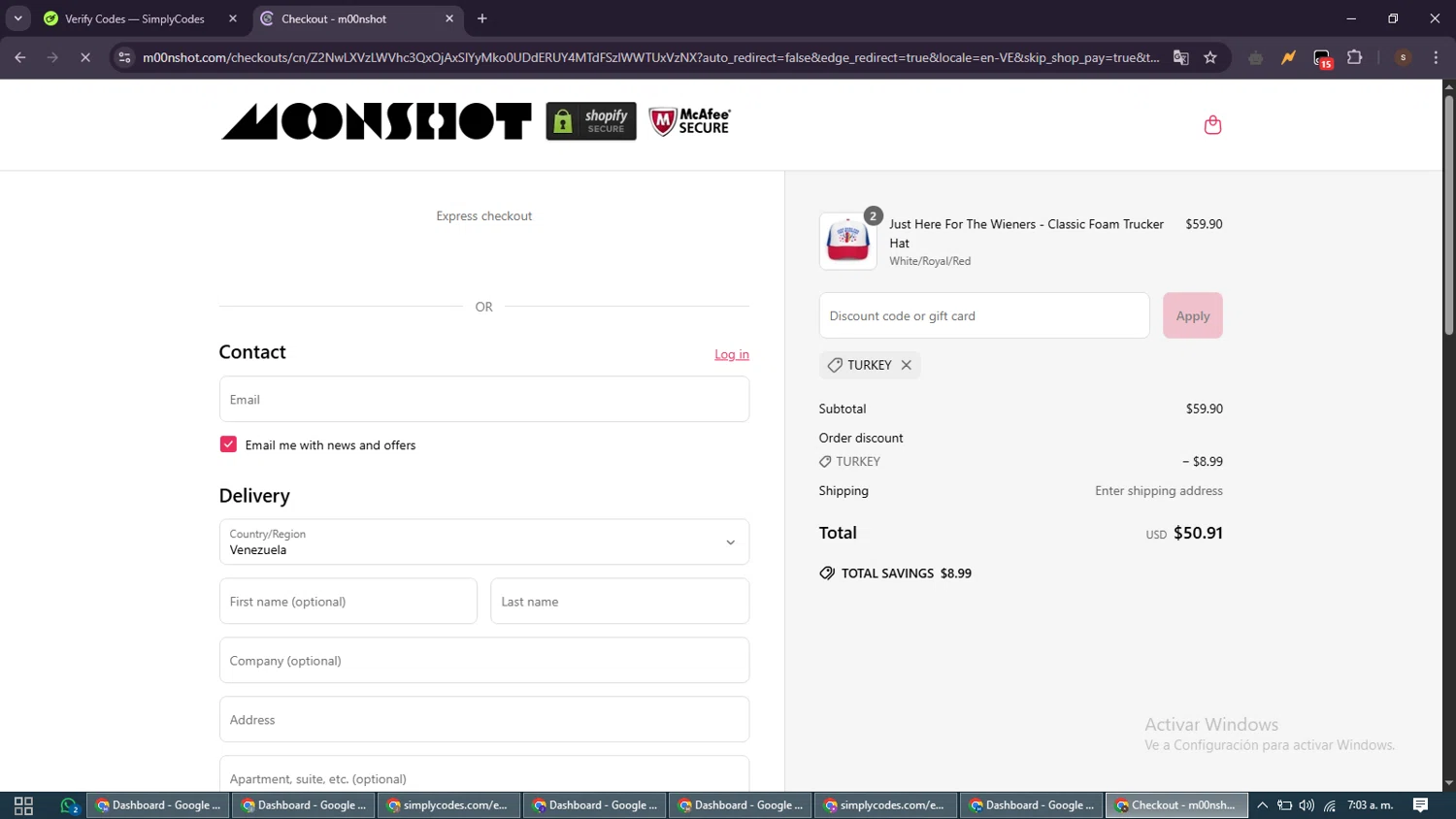Open Chrome three-dot menu
Screen dimensions: 1456x819
[1436, 57]
